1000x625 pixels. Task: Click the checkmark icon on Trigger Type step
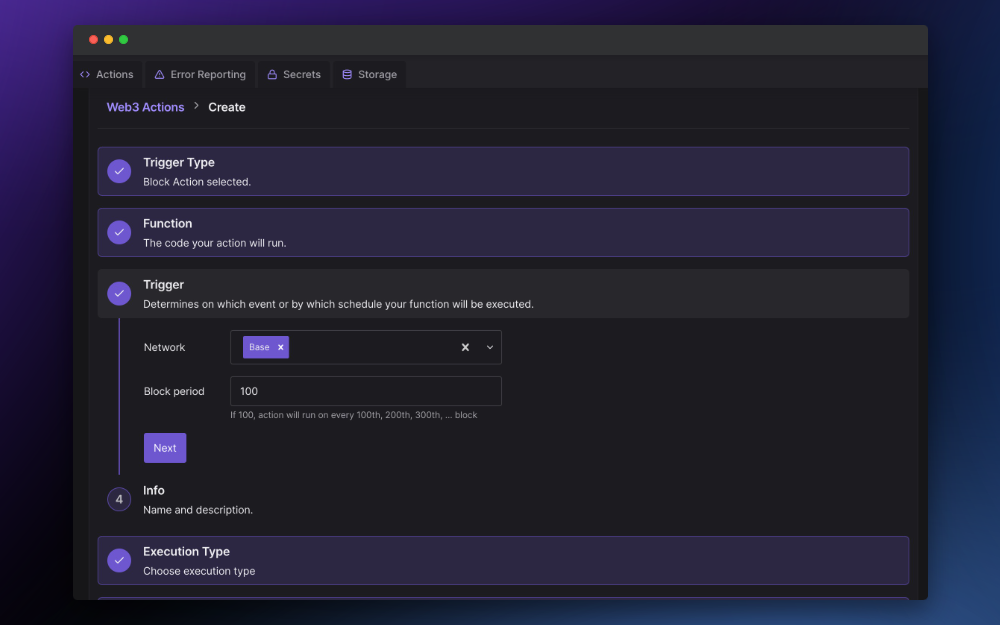click(x=119, y=171)
